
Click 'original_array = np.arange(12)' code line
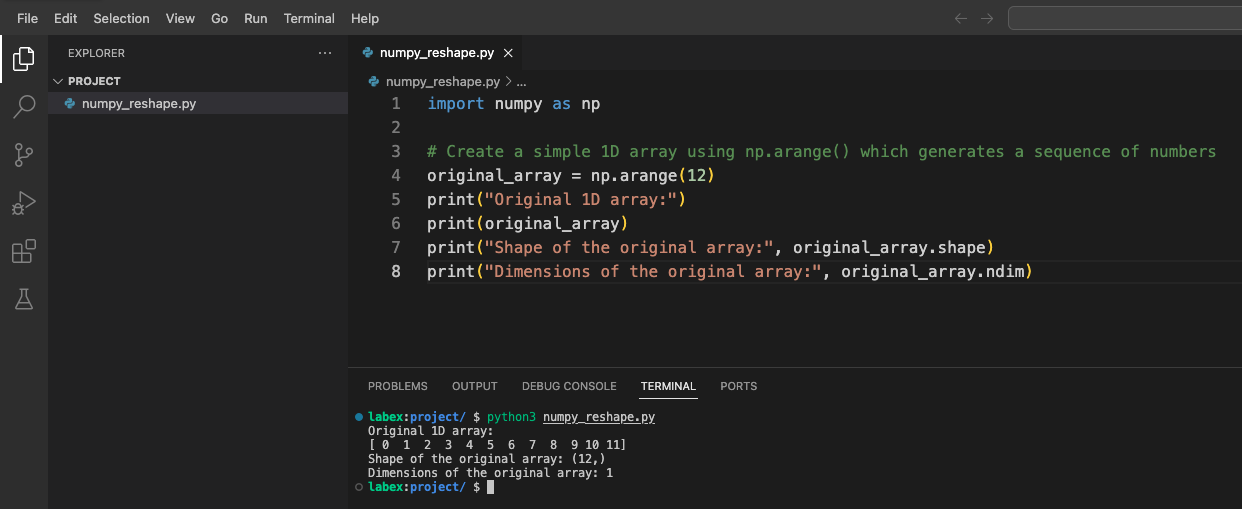(x=571, y=175)
